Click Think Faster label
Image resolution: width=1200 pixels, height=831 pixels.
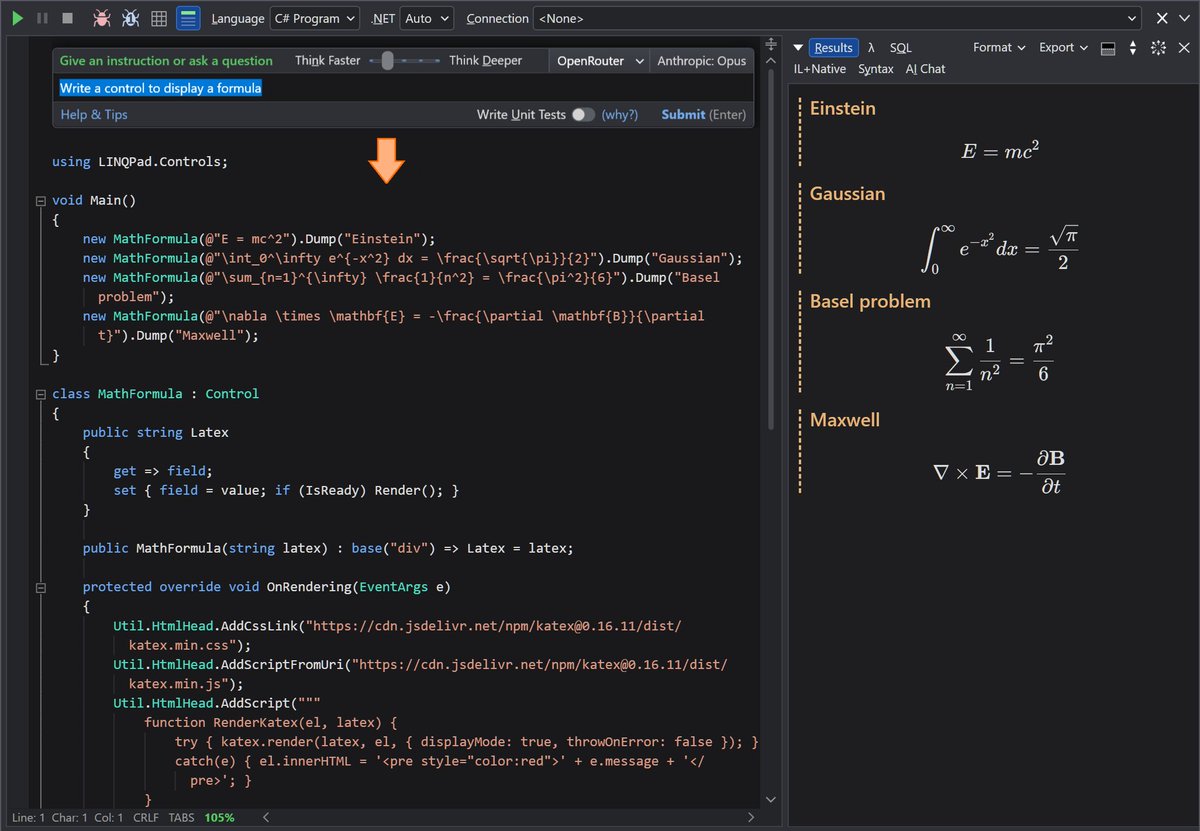pos(328,61)
